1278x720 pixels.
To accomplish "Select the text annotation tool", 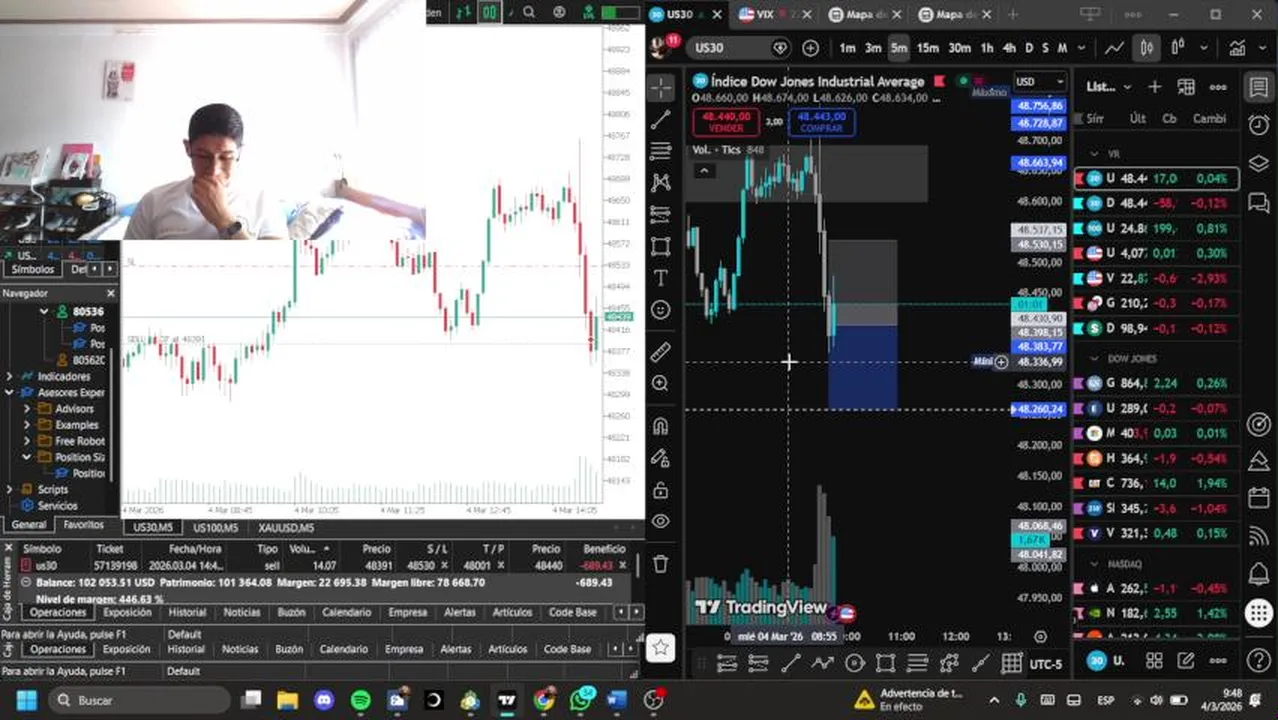I will click(x=661, y=278).
